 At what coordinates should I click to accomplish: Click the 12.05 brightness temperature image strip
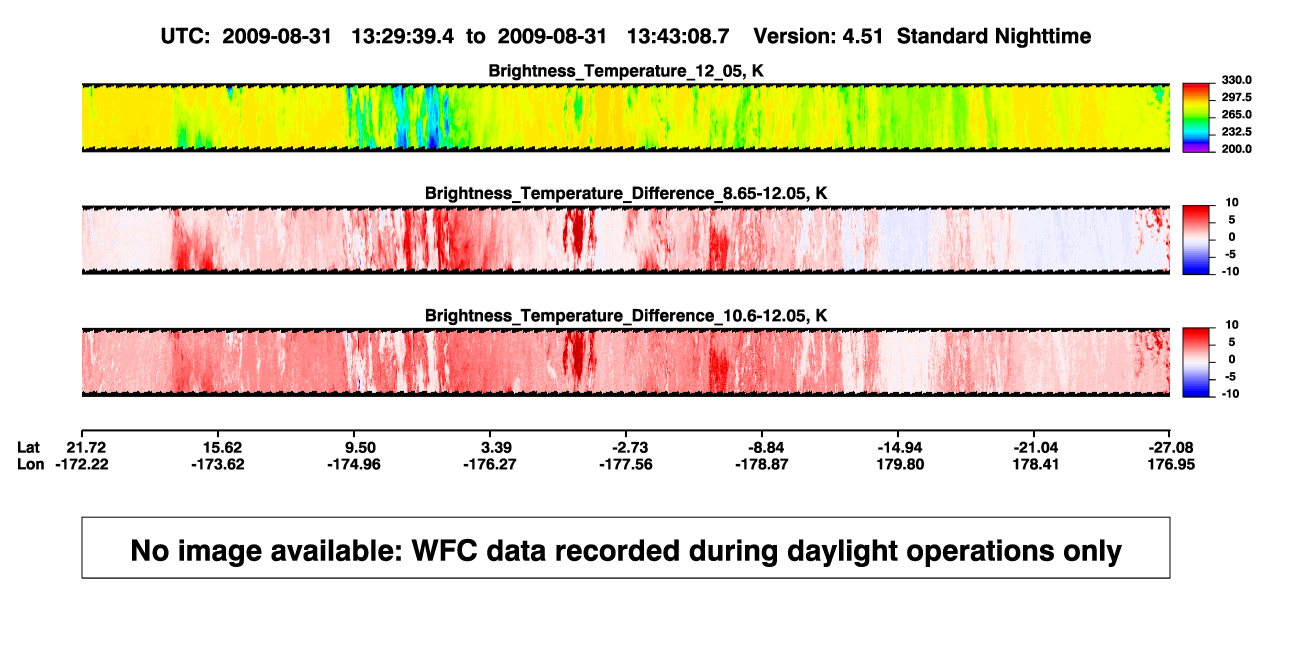tap(626, 117)
